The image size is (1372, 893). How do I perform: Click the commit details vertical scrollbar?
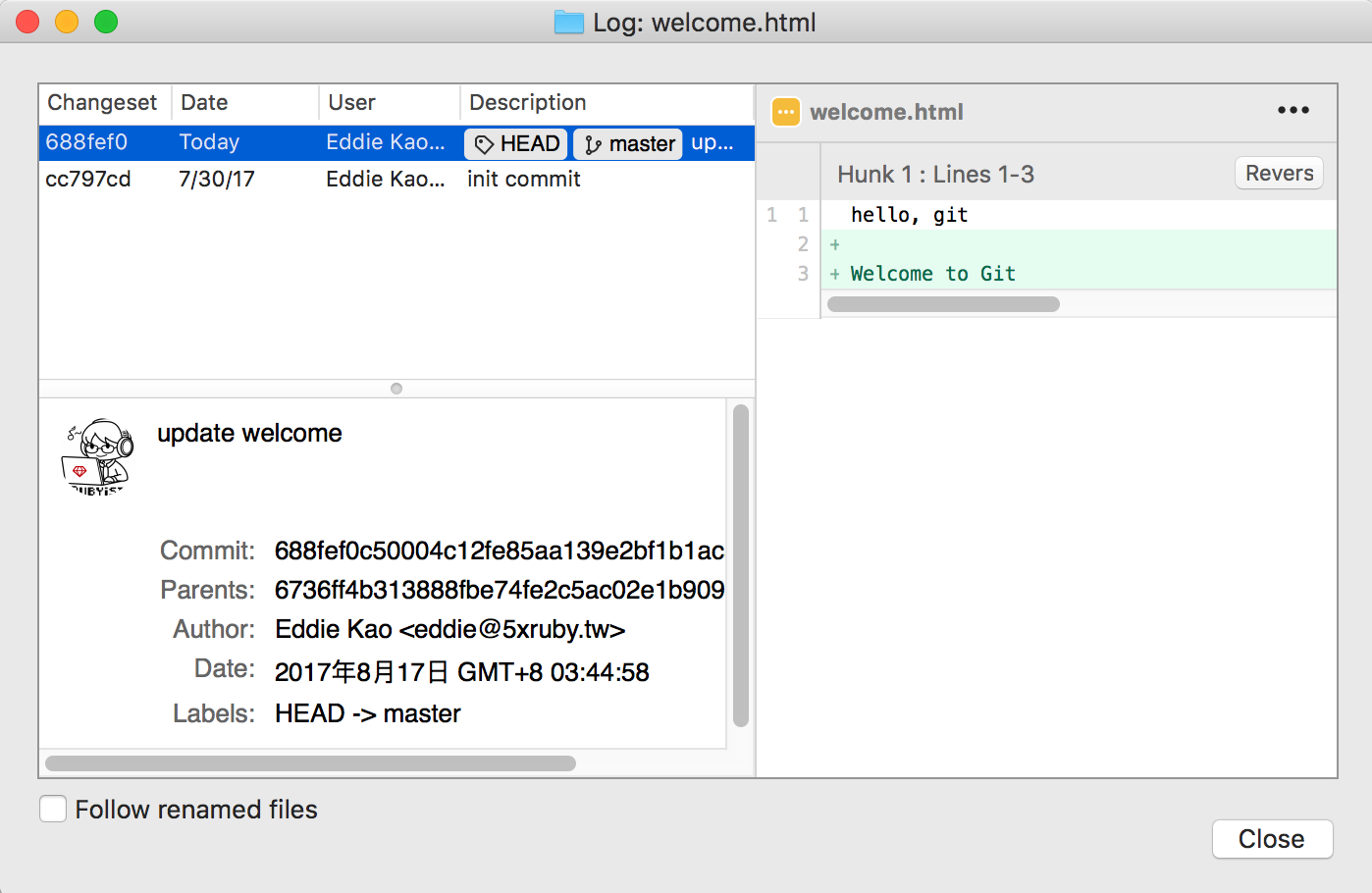[741, 565]
